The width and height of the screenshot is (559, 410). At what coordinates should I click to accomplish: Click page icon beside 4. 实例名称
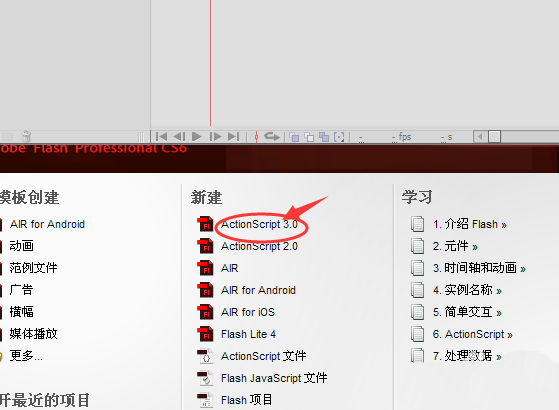[x=417, y=290]
